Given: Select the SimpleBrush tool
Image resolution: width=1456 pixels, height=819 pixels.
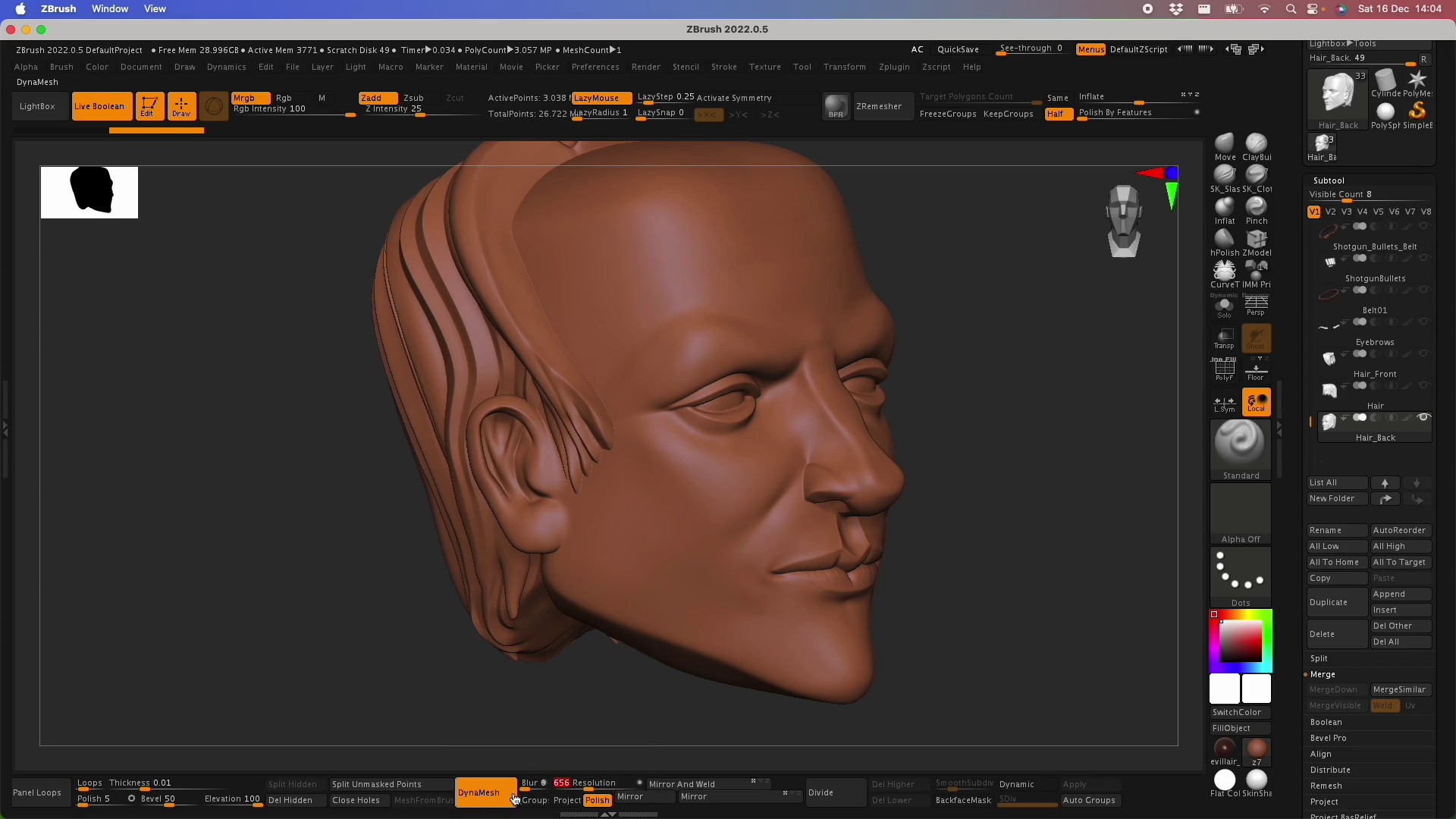Looking at the screenshot, I should point(1417,115).
